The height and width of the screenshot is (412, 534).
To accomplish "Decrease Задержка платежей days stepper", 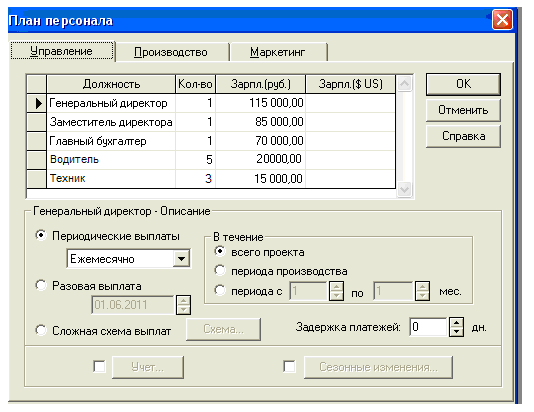I will point(456,332).
